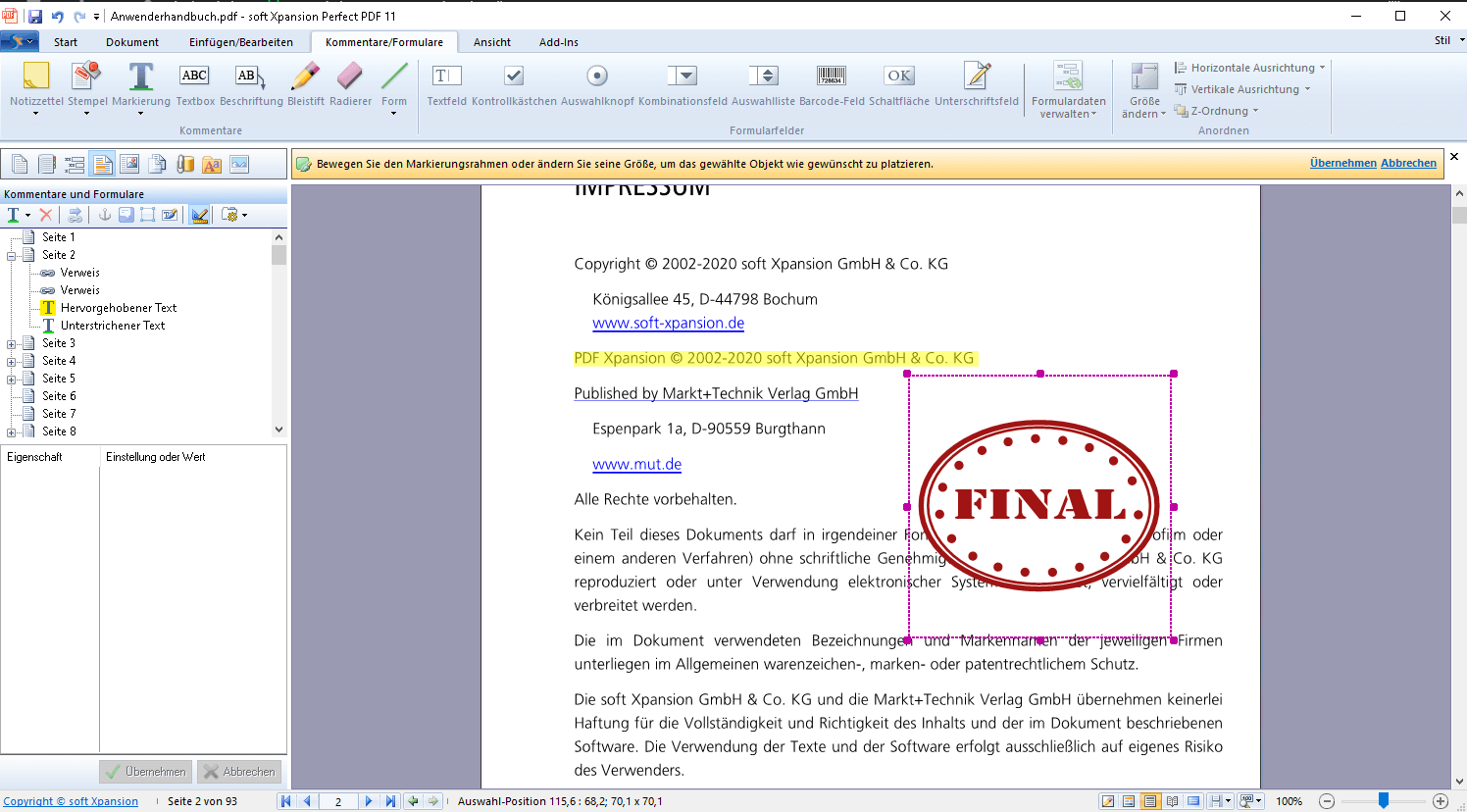Open the Add-Ins tab
The width and height of the screenshot is (1467, 812).
559,42
